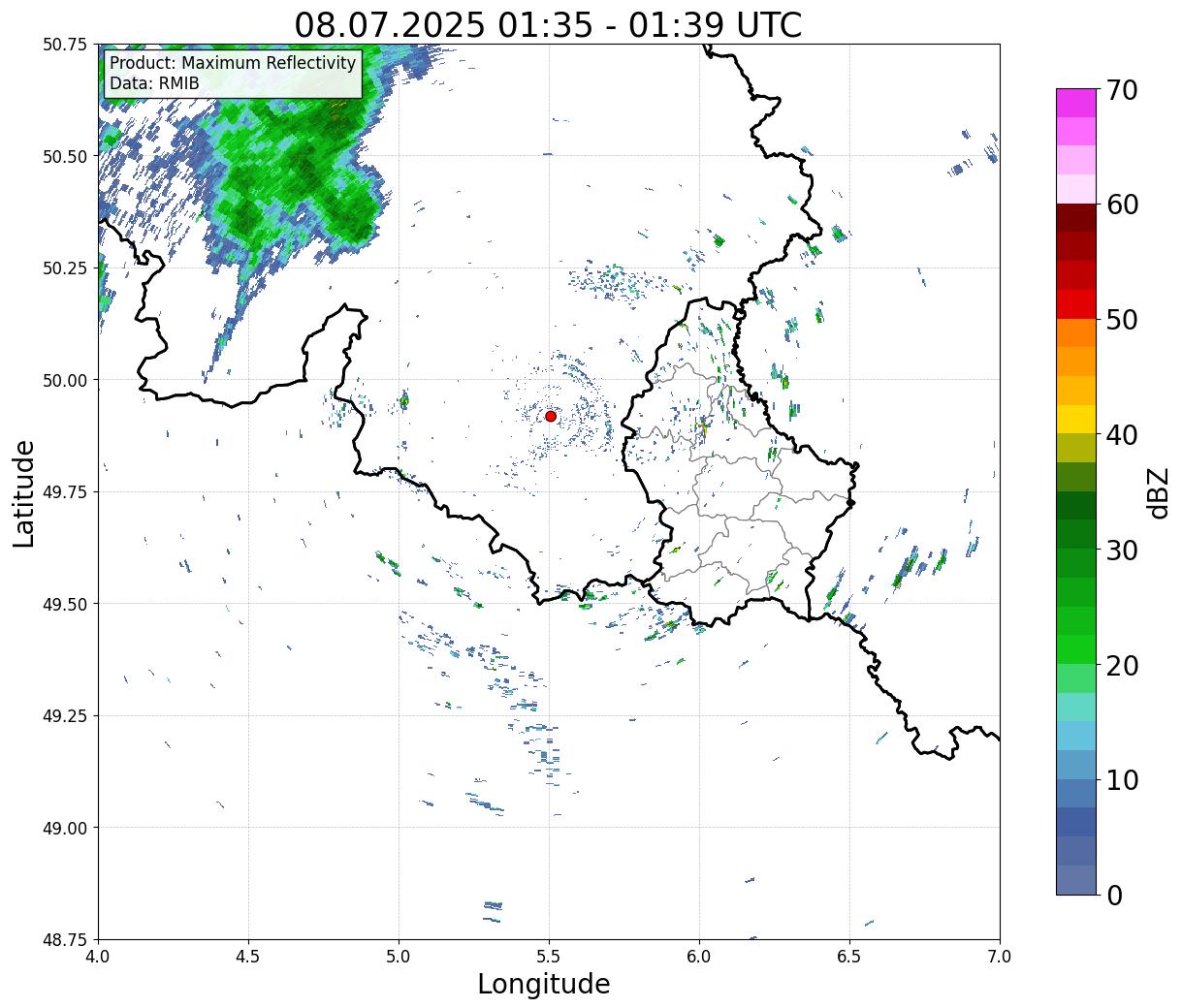Click the plot title with date and time

548,24
